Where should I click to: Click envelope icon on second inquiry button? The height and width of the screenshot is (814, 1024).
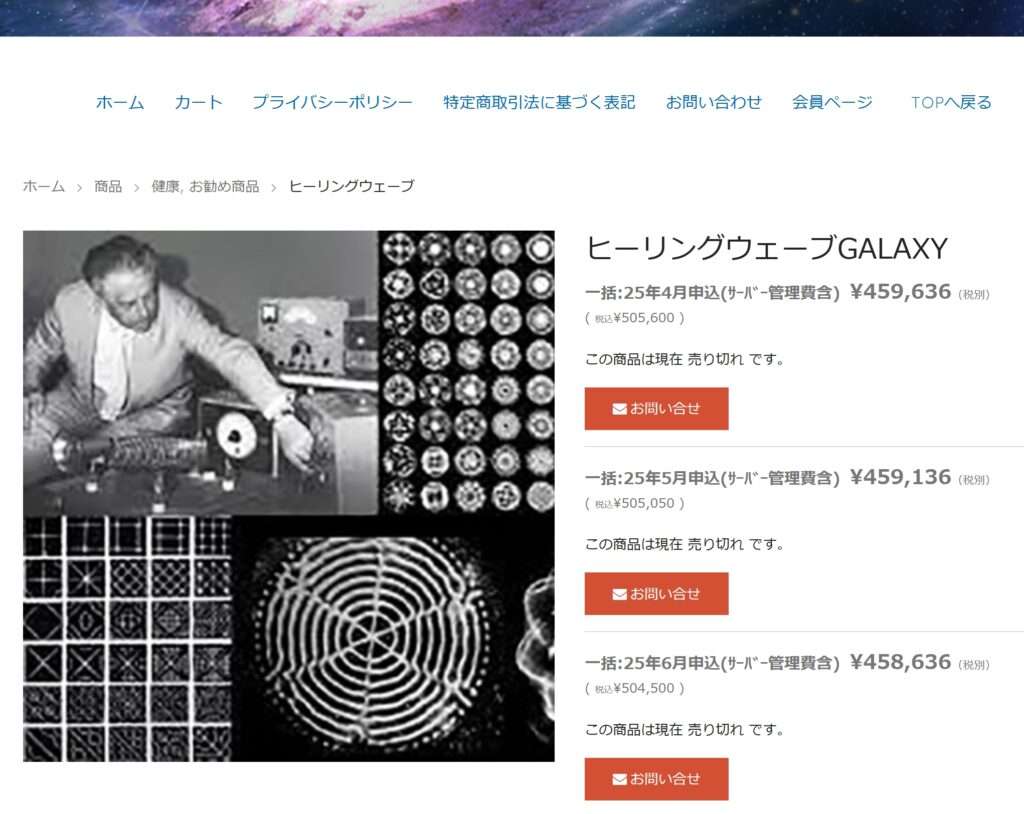coord(619,594)
